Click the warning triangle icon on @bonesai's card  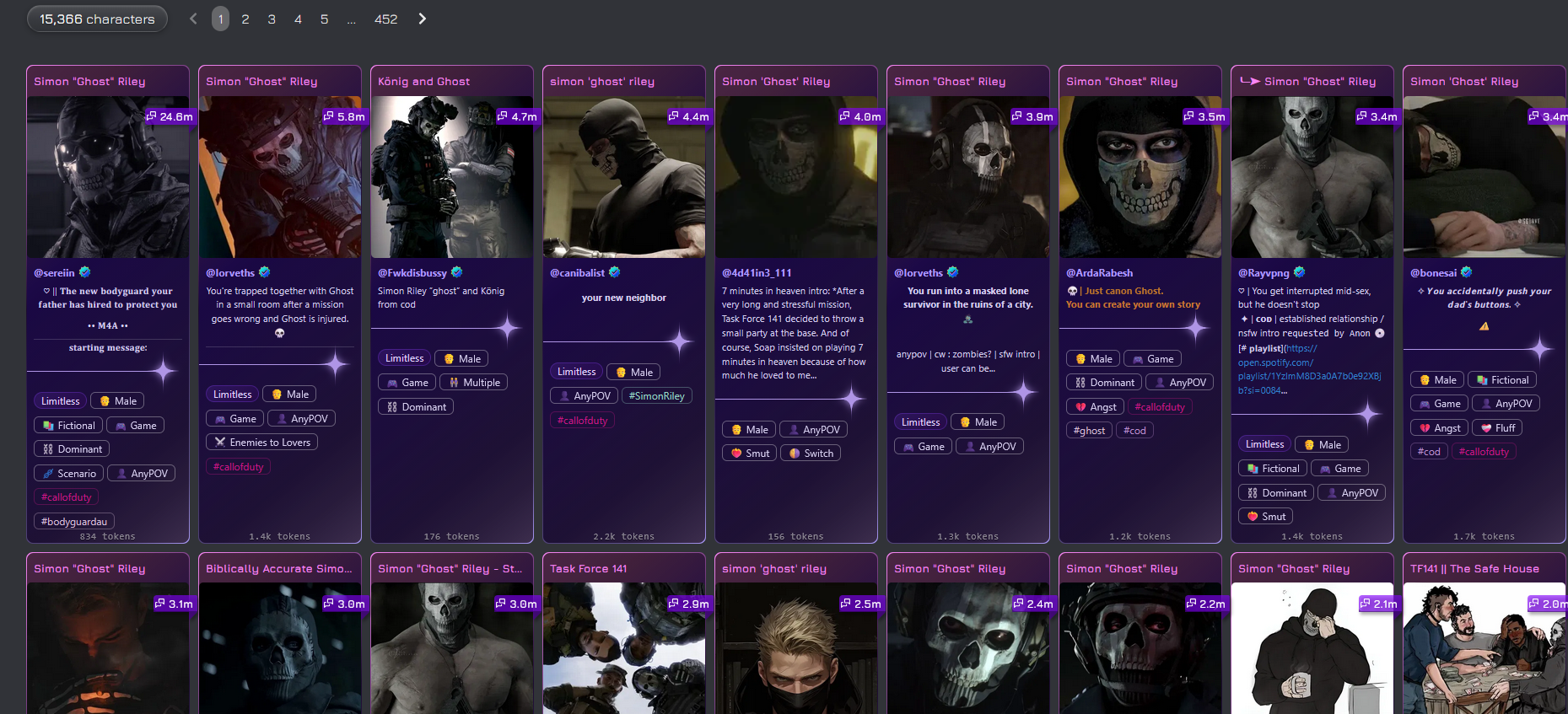1484,326
